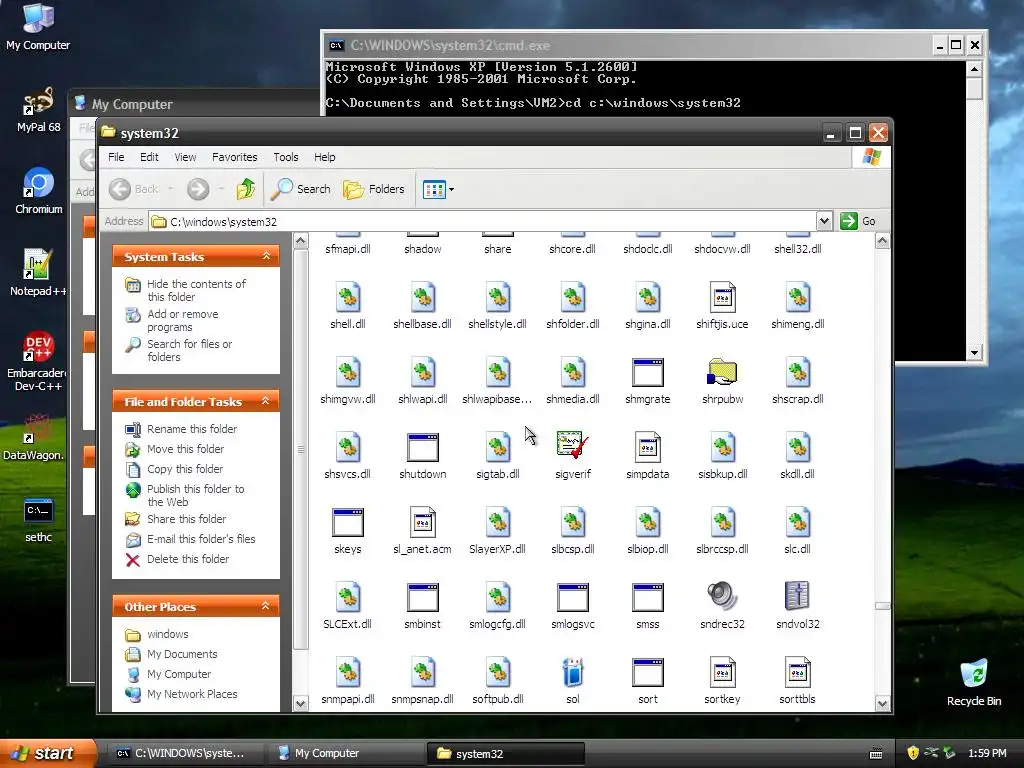Screen dimensions: 1024x768
Task: Open the Address bar dropdown
Action: click(x=824, y=221)
